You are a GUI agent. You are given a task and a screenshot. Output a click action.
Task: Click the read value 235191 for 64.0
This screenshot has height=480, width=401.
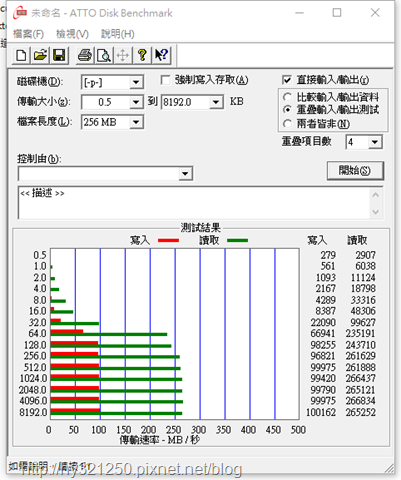(361, 333)
